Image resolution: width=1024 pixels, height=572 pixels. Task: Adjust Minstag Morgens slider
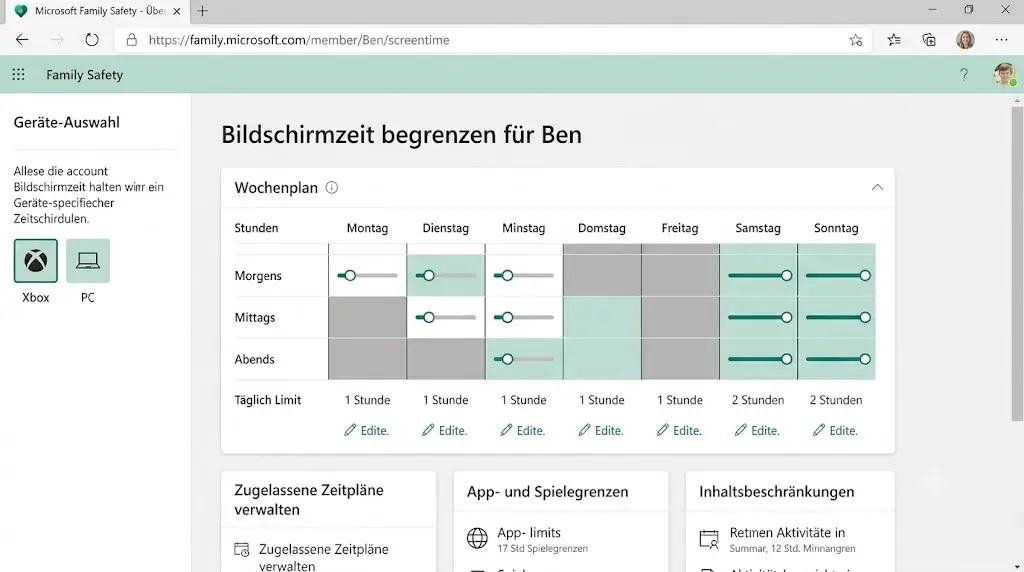click(x=524, y=276)
